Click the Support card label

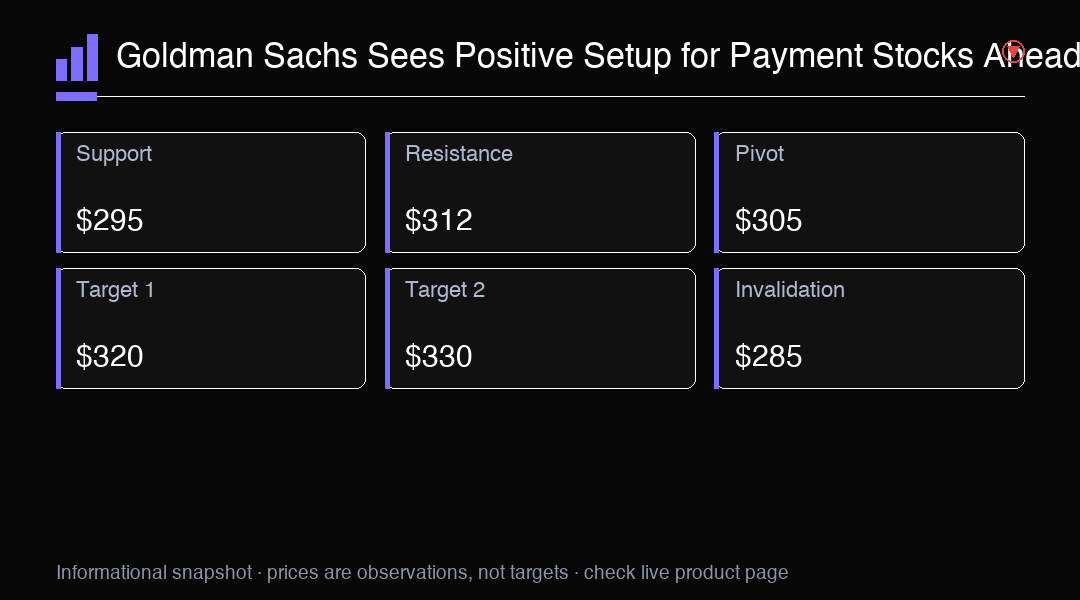[x=114, y=154]
